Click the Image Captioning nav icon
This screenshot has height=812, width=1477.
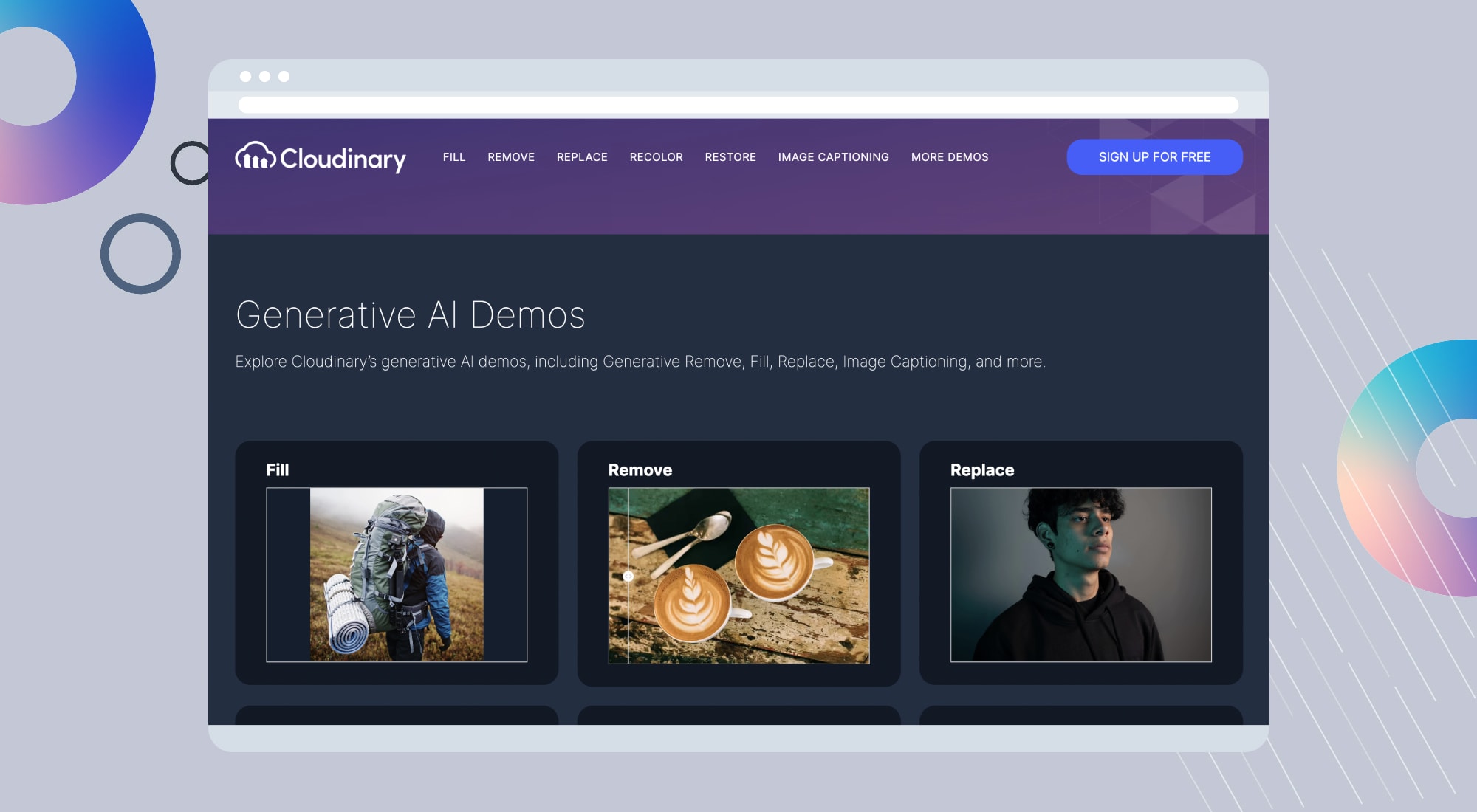click(833, 156)
